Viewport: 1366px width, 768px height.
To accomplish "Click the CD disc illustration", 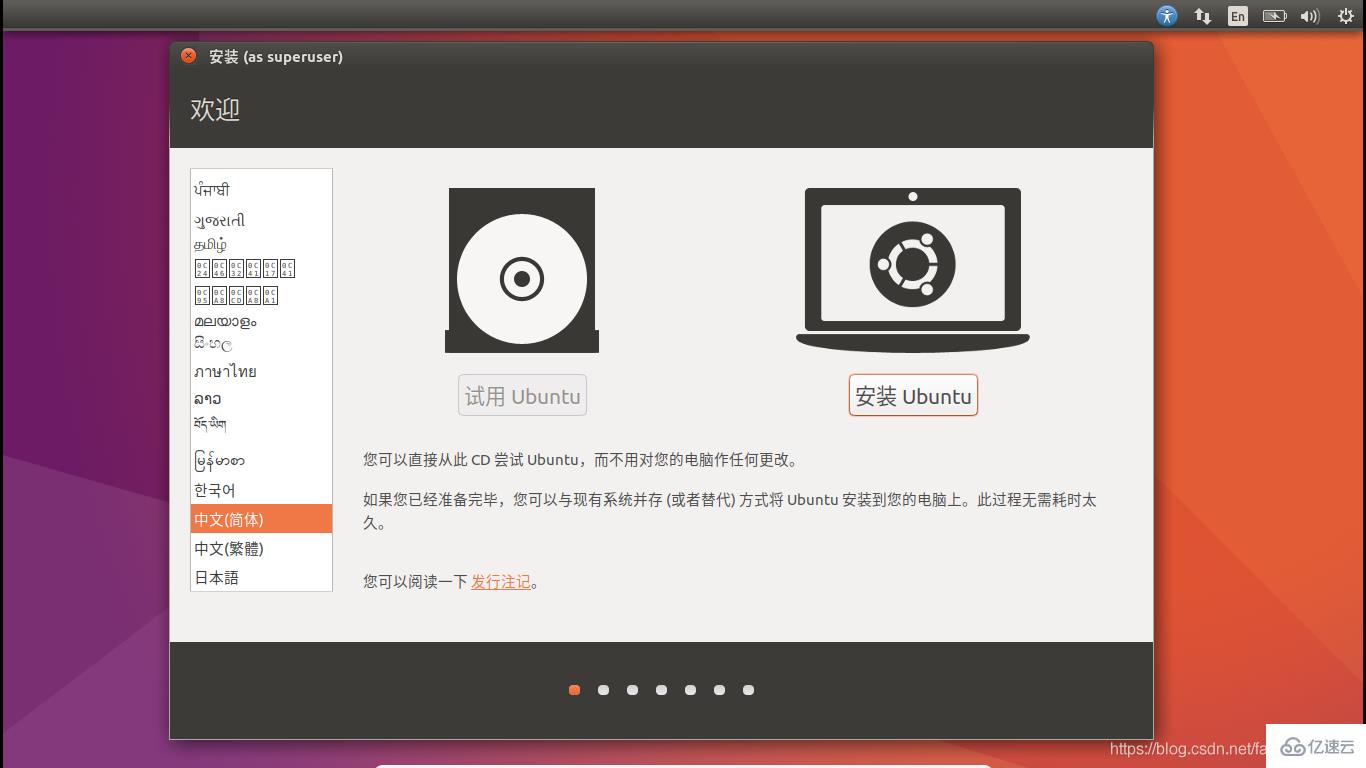I will click(x=522, y=270).
